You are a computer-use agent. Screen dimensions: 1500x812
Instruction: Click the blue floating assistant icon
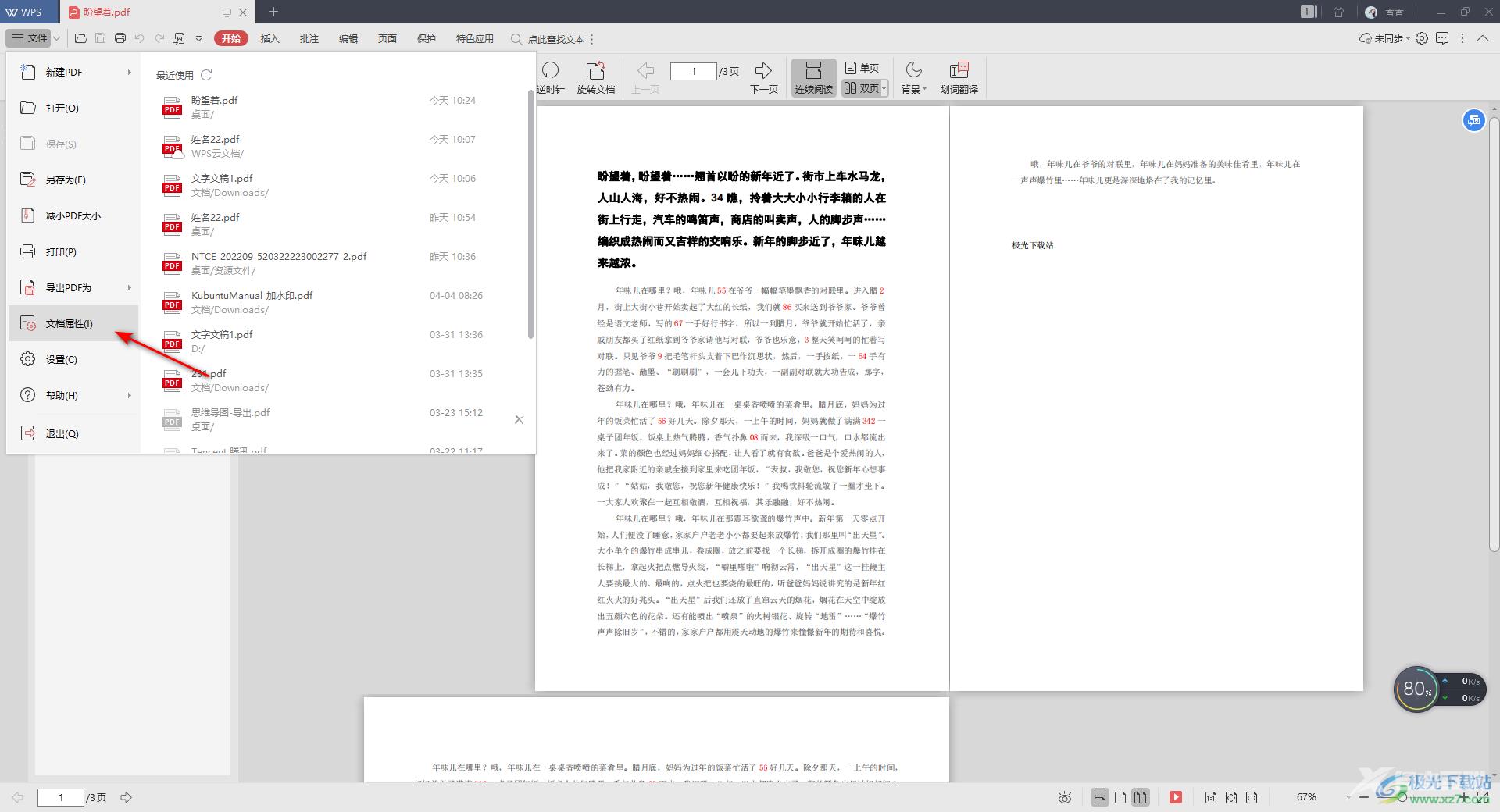point(1473,120)
